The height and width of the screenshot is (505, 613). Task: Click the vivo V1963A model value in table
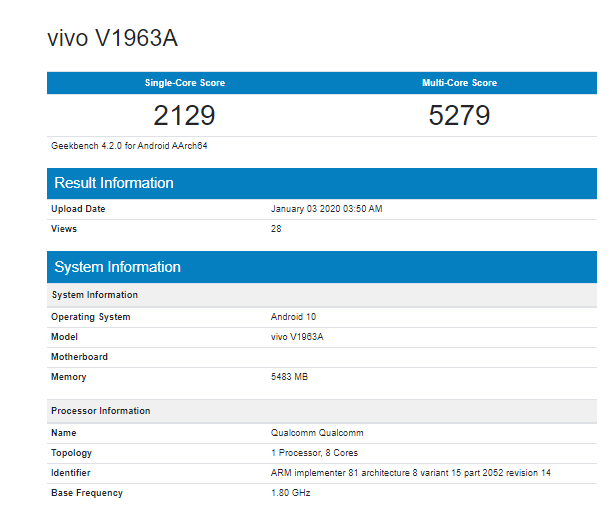297,337
